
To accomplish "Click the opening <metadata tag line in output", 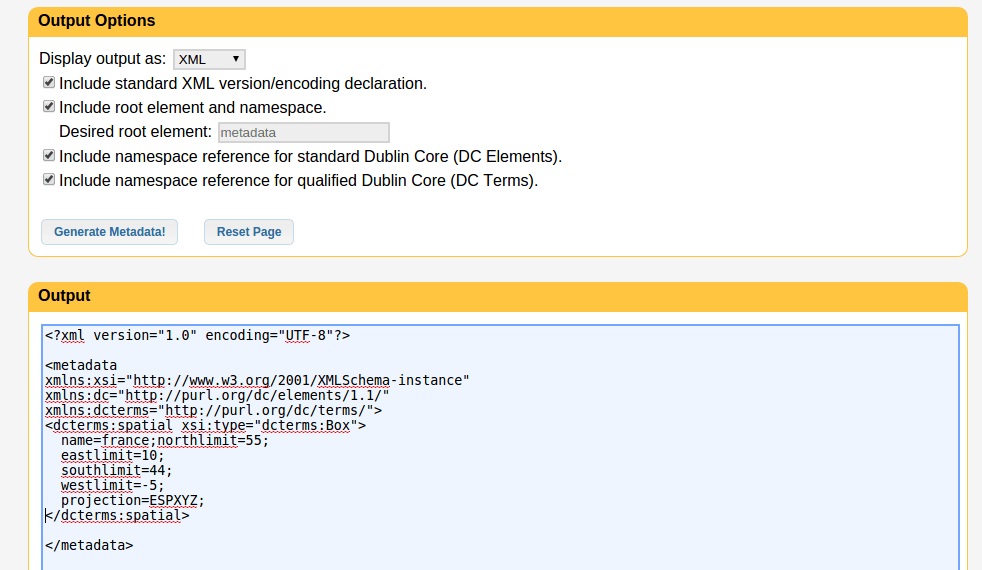I will pos(82,365).
